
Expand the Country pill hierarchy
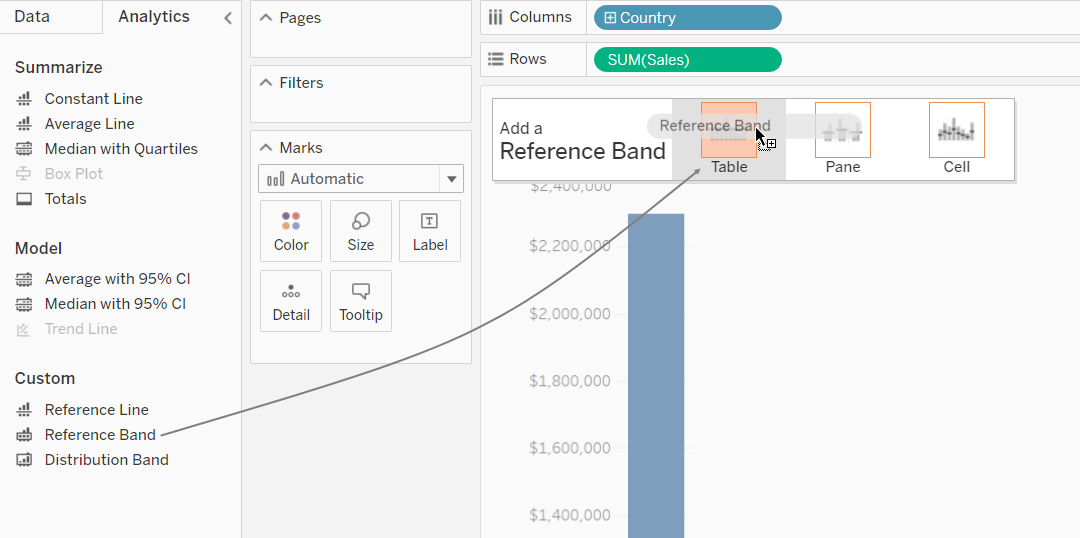pyautogui.click(x=610, y=19)
